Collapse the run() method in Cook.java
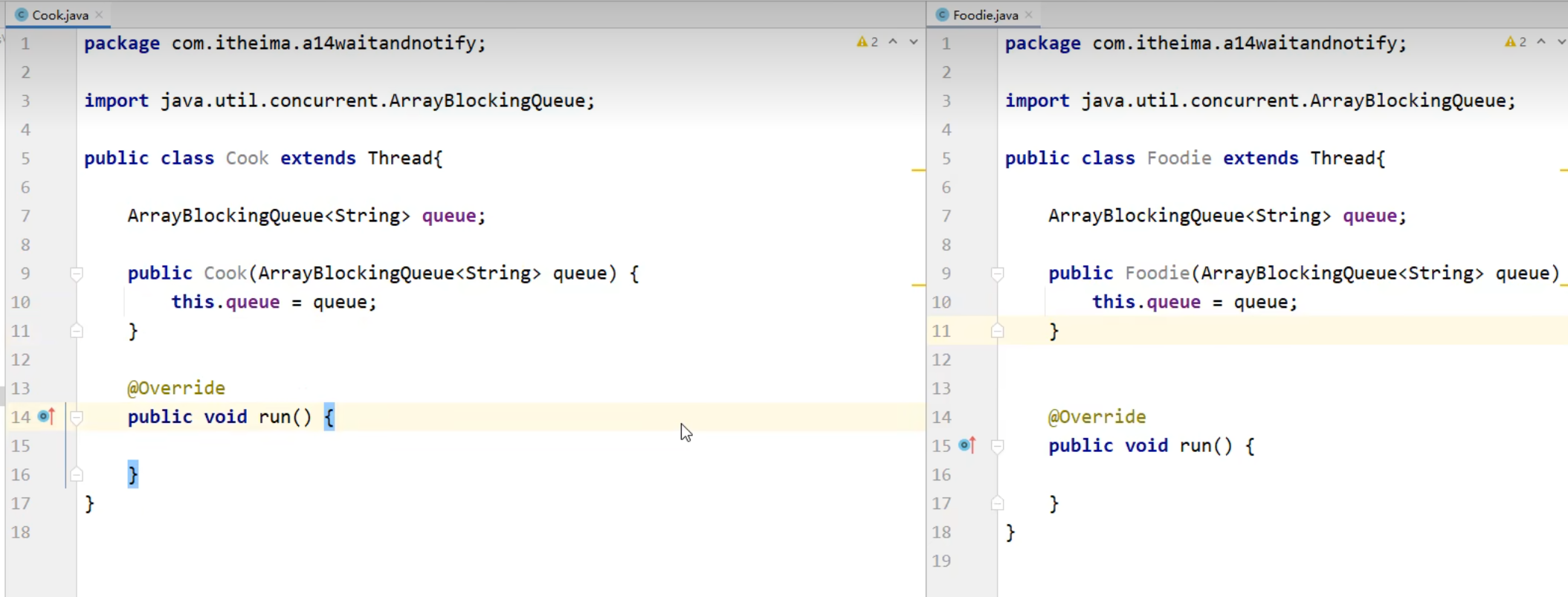The width and height of the screenshot is (1568, 597). (77, 417)
